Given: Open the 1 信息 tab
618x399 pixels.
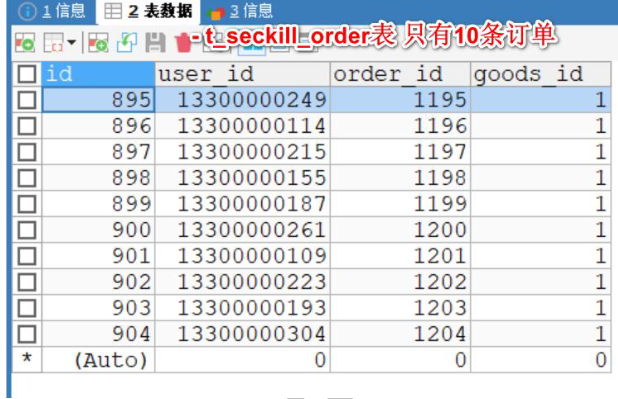Looking at the screenshot, I should tap(52, 11).
